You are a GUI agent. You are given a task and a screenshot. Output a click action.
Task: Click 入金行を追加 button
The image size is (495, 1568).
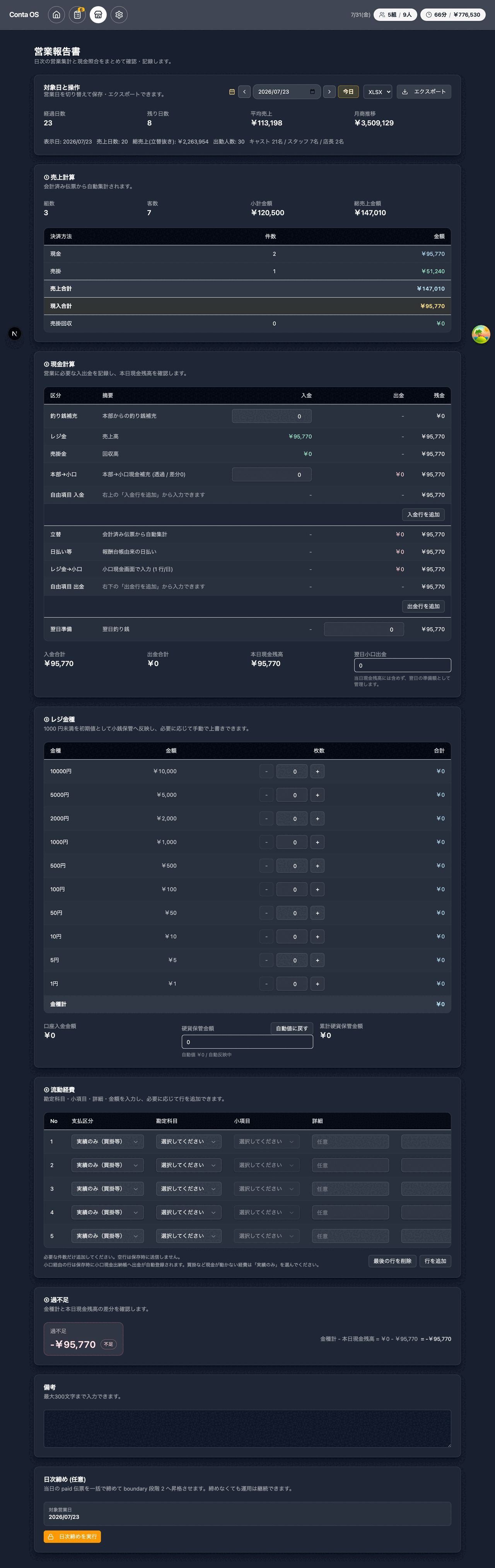pyautogui.click(x=423, y=514)
